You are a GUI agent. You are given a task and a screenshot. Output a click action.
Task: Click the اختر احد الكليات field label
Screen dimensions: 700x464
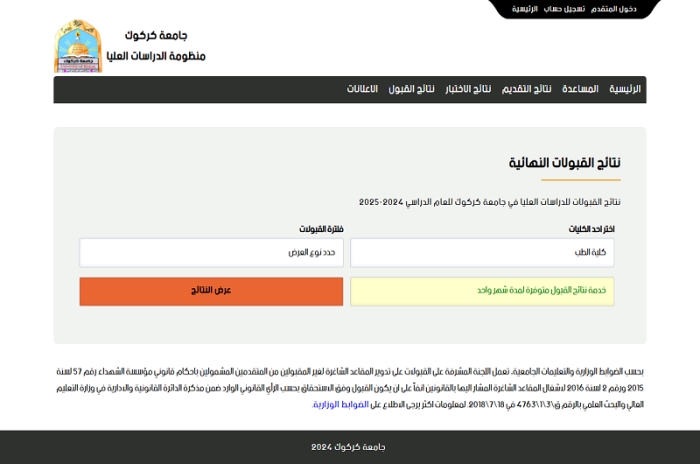(x=591, y=229)
